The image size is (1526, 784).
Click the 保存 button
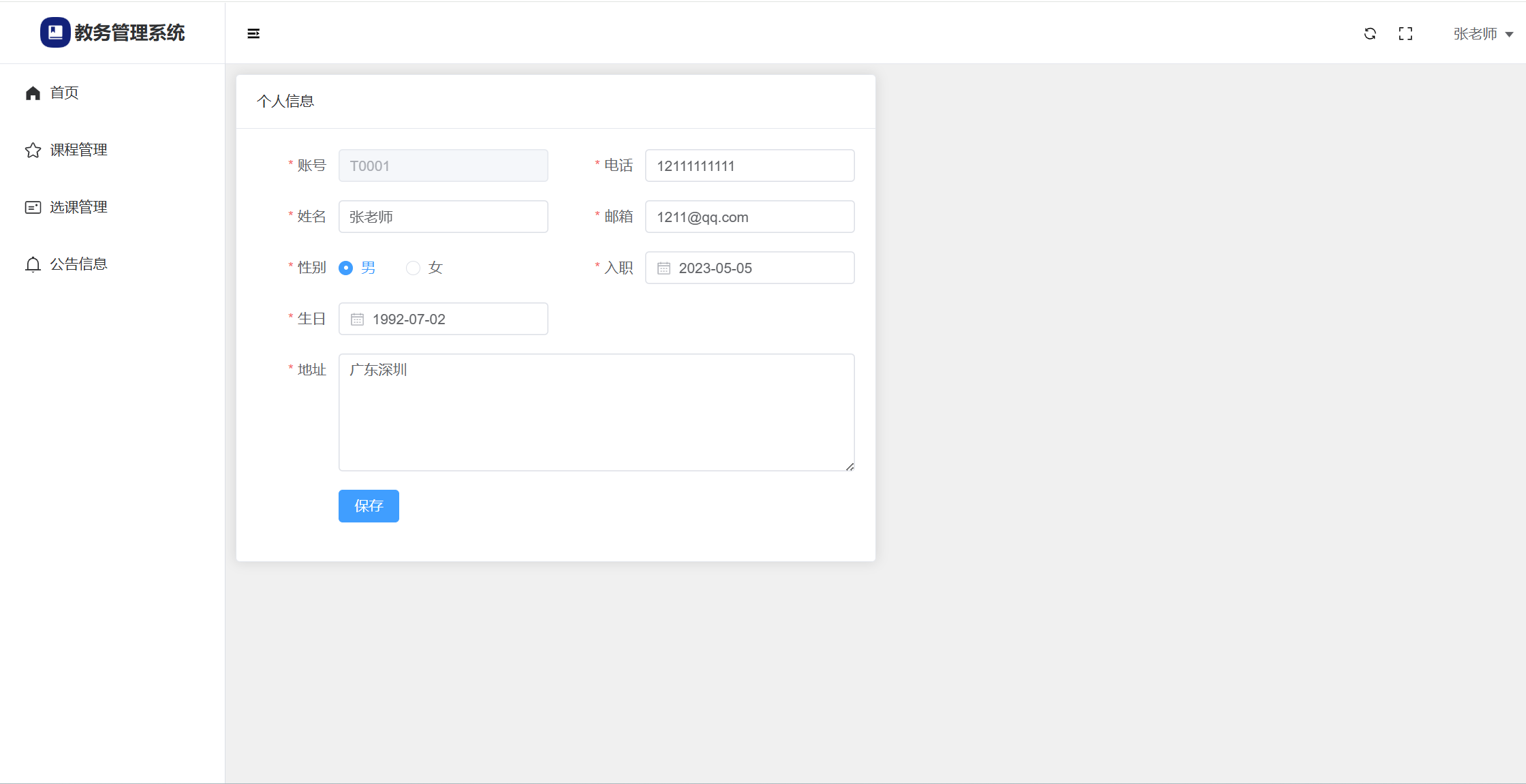pyautogui.click(x=369, y=506)
